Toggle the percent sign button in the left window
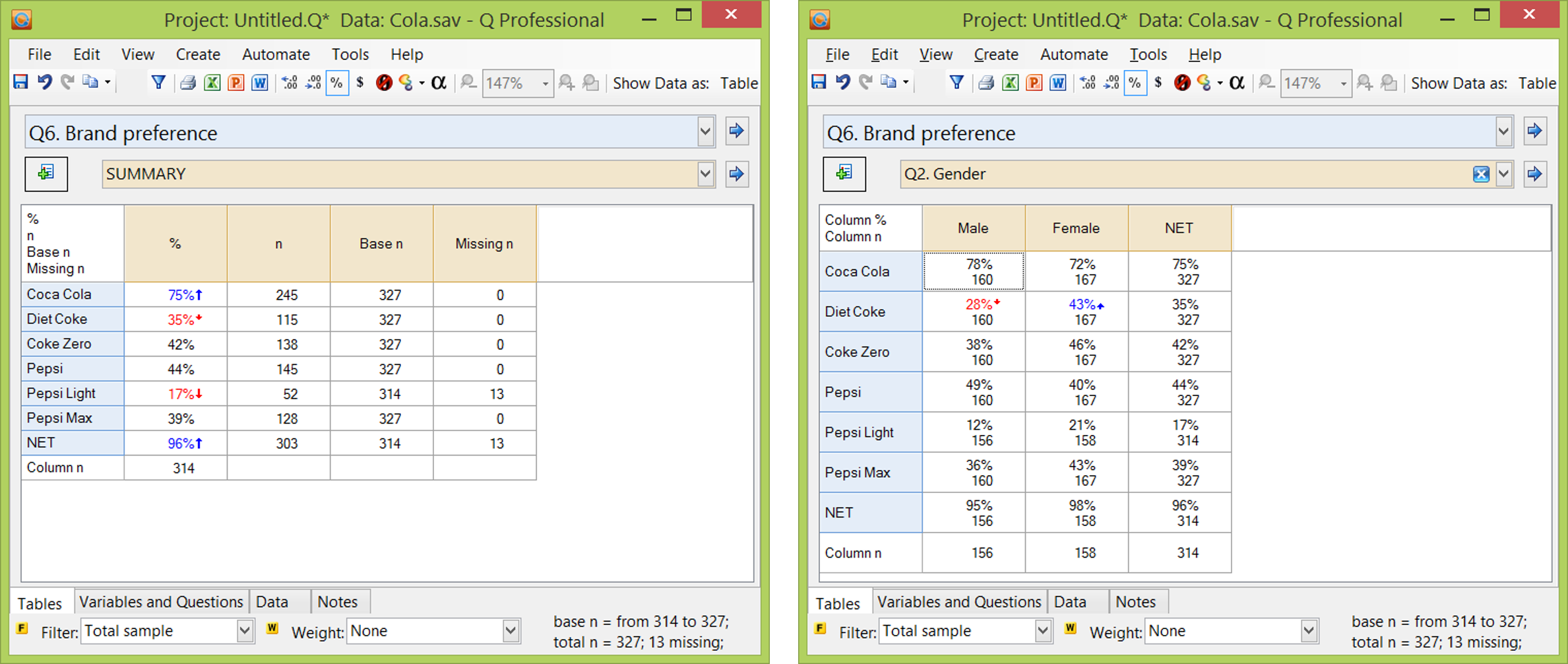The image size is (1568, 664). click(337, 83)
